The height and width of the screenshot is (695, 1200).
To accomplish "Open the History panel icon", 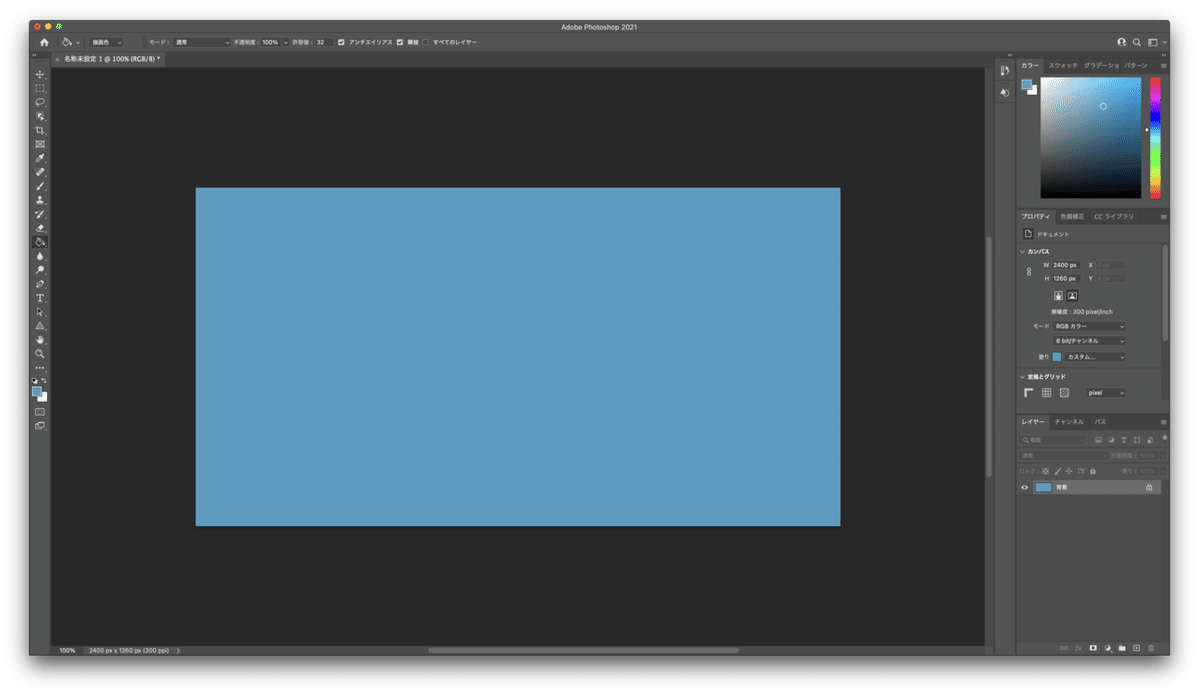I will click(x=1005, y=71).
